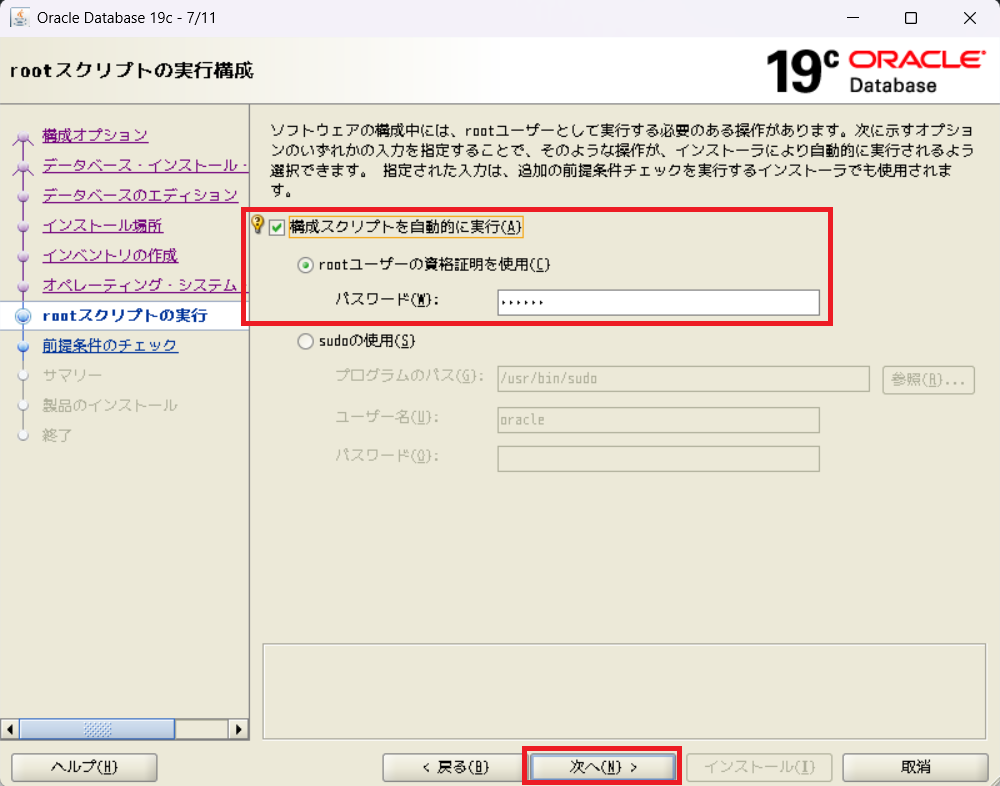1000x786 pixels.
Task: Go to データベースのエディション step
Action: tap(139, 195)
